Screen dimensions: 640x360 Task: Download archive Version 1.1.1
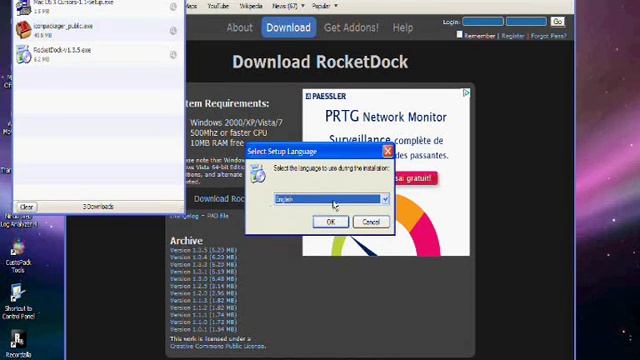click(x=203, y=315)
